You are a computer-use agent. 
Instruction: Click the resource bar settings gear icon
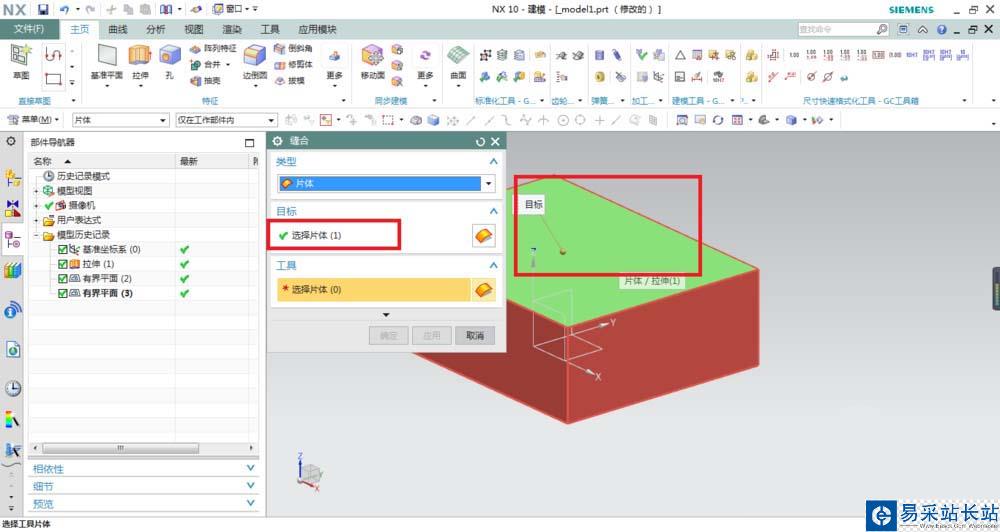(11, 141)
